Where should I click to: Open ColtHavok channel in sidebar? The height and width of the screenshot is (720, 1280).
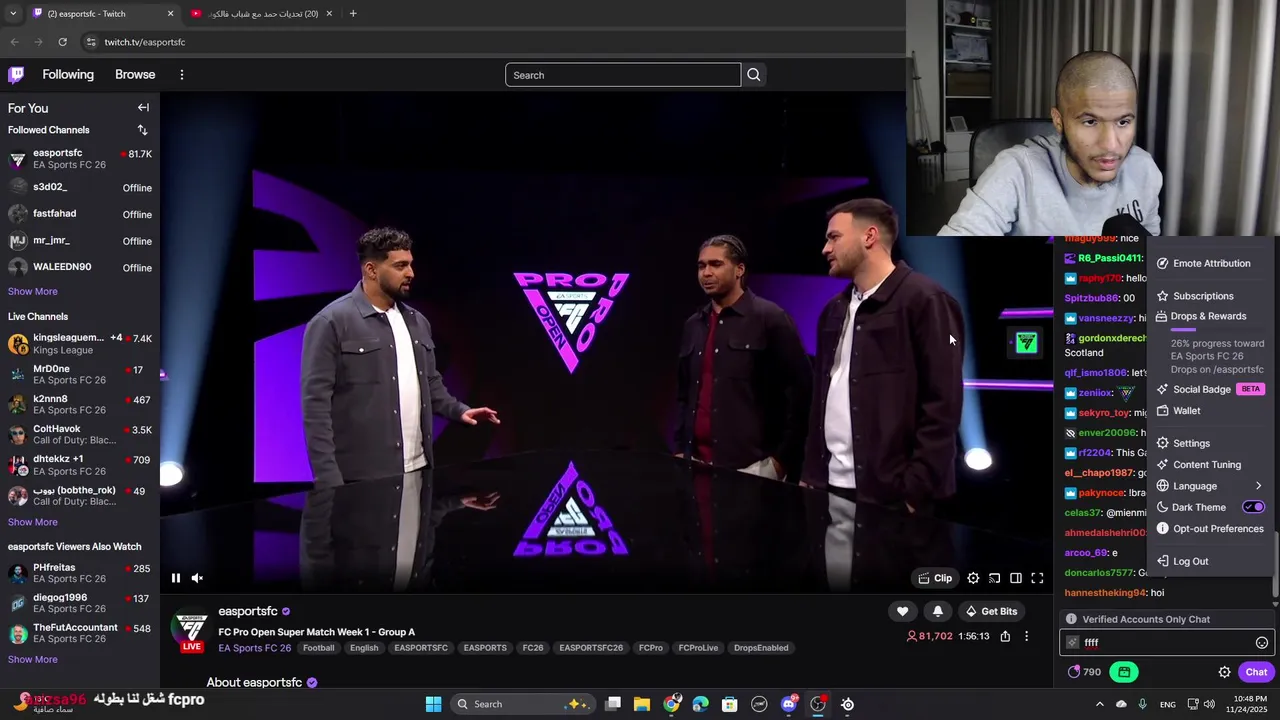click(x=80, y=435)
